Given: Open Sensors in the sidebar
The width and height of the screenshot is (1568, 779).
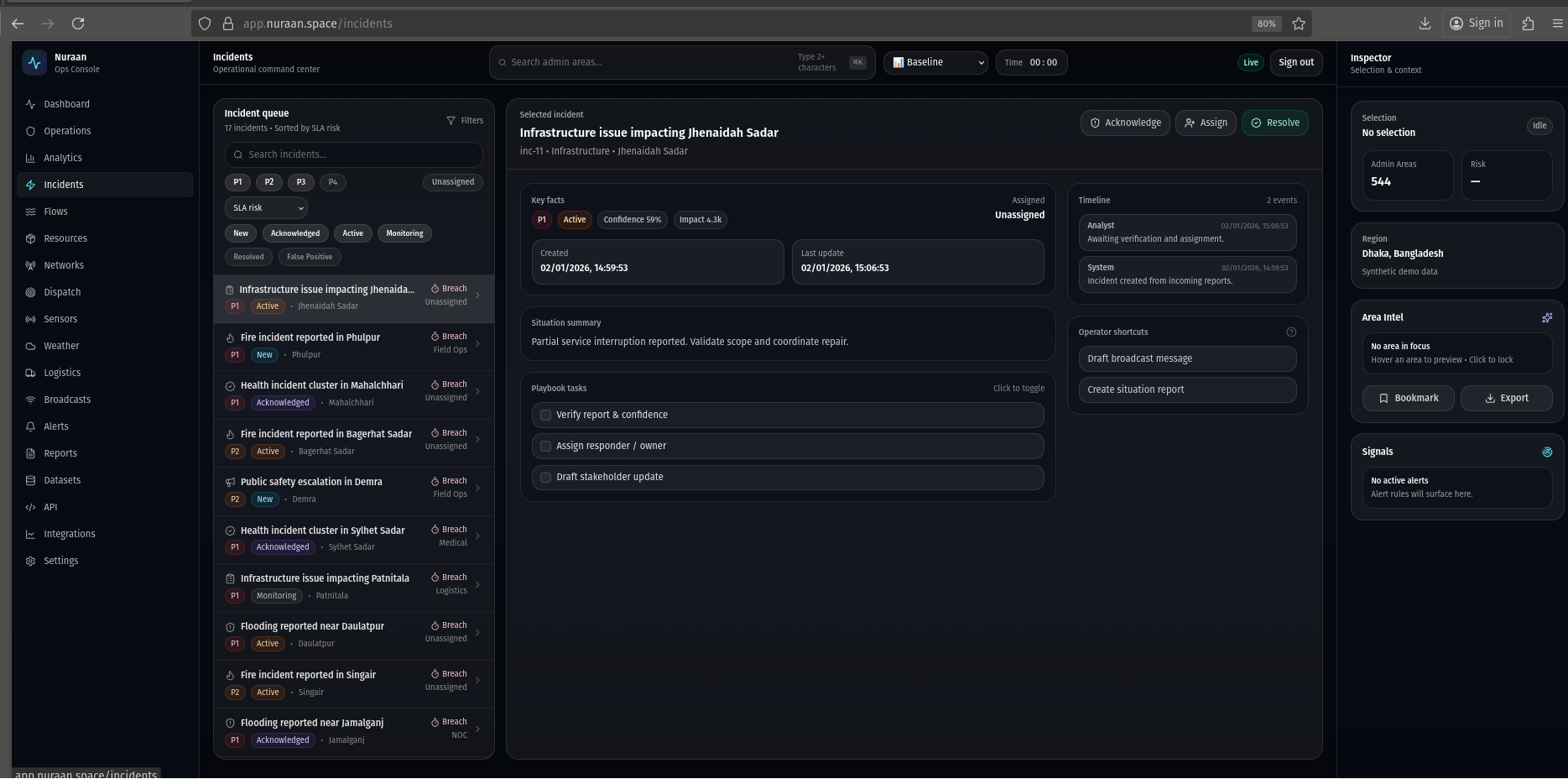Looking at the screenshot, I should [x=60, y=319].
